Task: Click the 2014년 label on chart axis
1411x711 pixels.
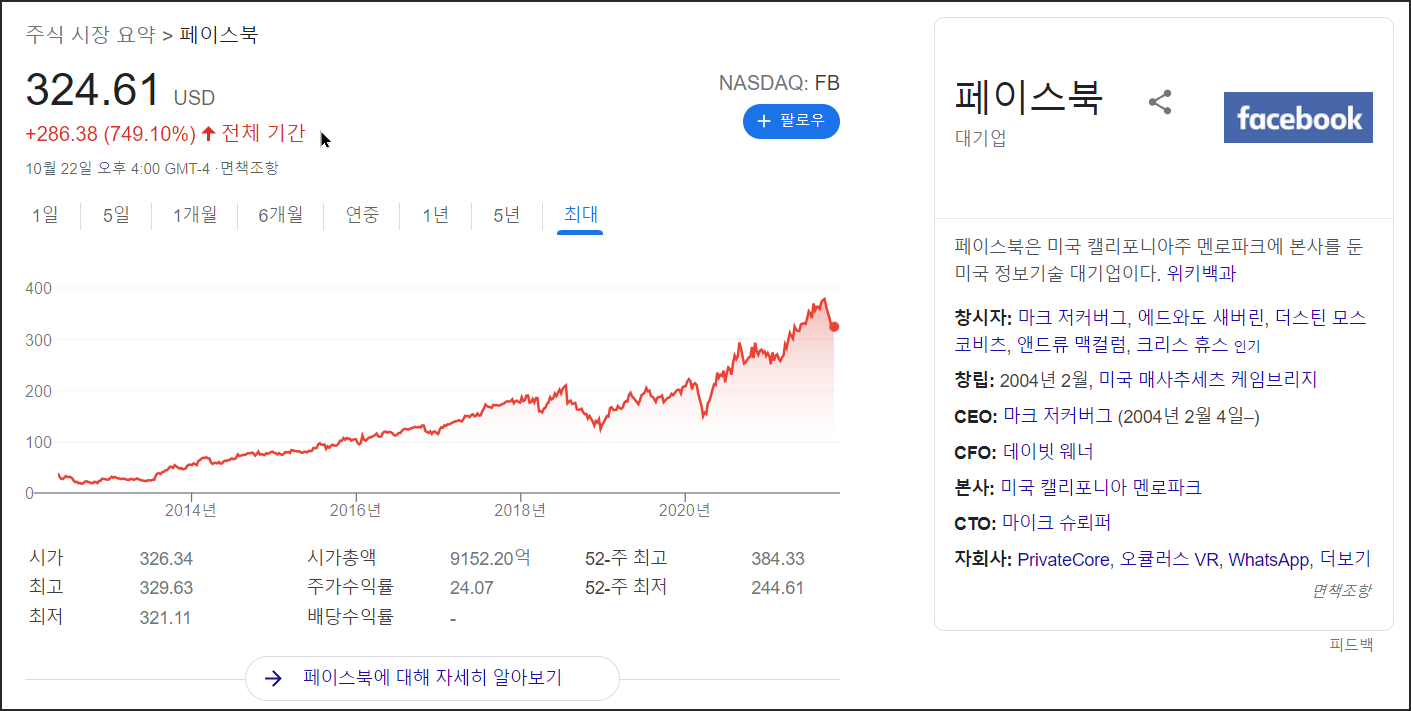Action: point(190,510)
